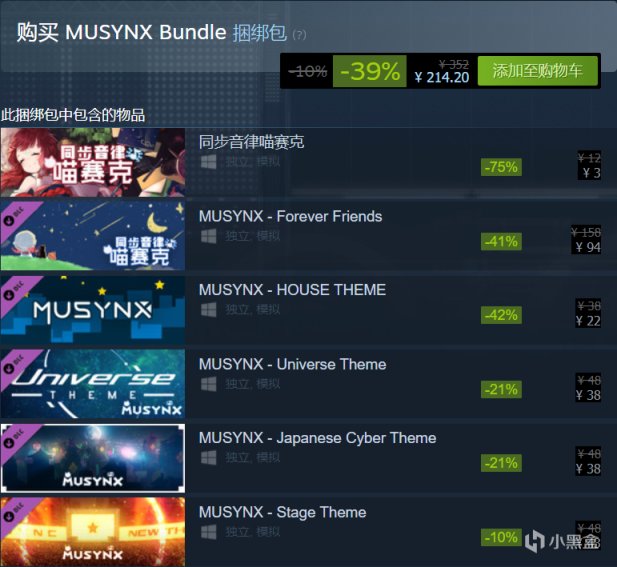Open MUSYNX - Universe Theme title link
Screen dimensions: 617x567
(x=292, y=364)
